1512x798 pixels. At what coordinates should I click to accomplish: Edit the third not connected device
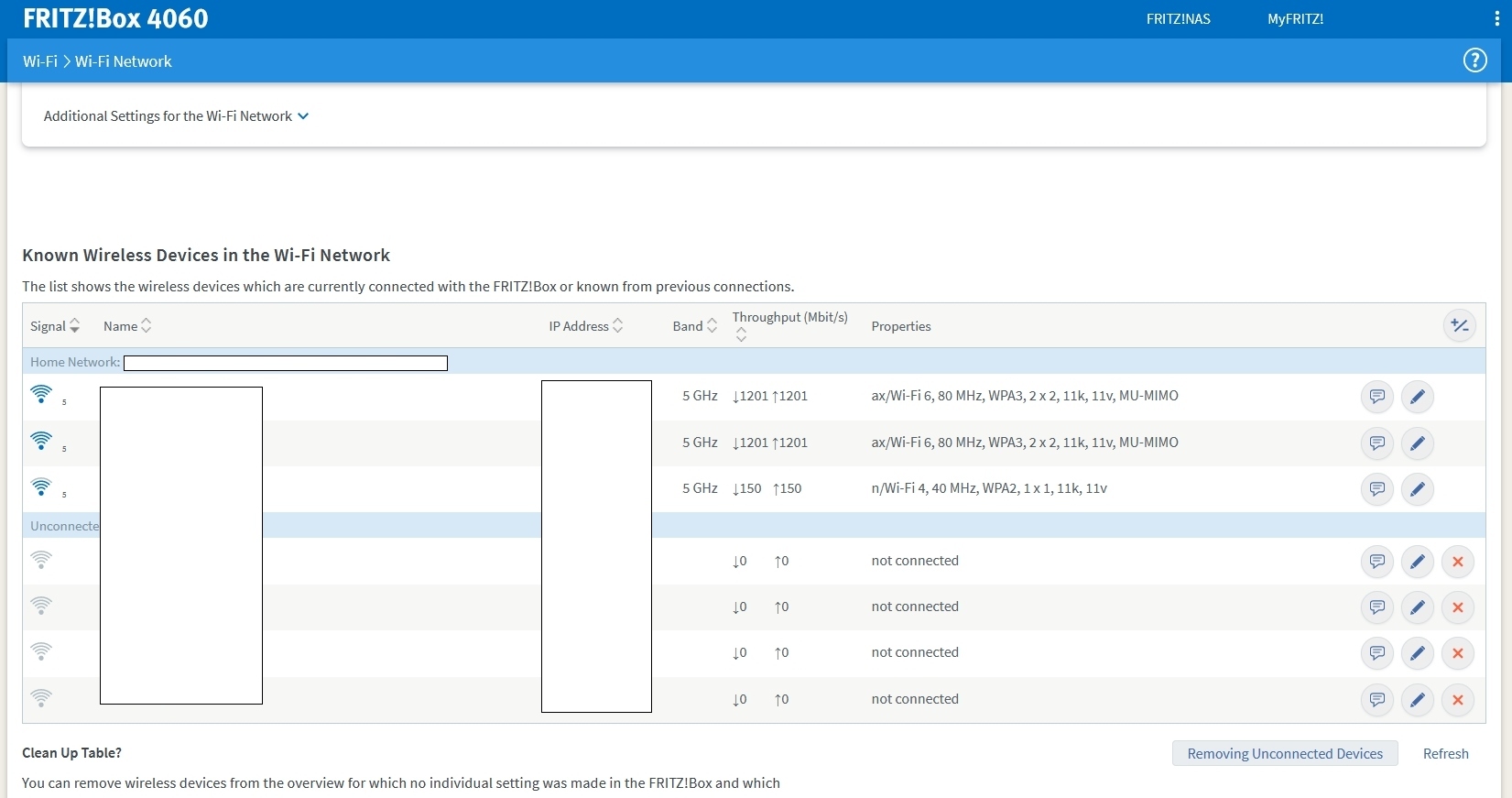pyautogui.click(x=1417, y=653)
